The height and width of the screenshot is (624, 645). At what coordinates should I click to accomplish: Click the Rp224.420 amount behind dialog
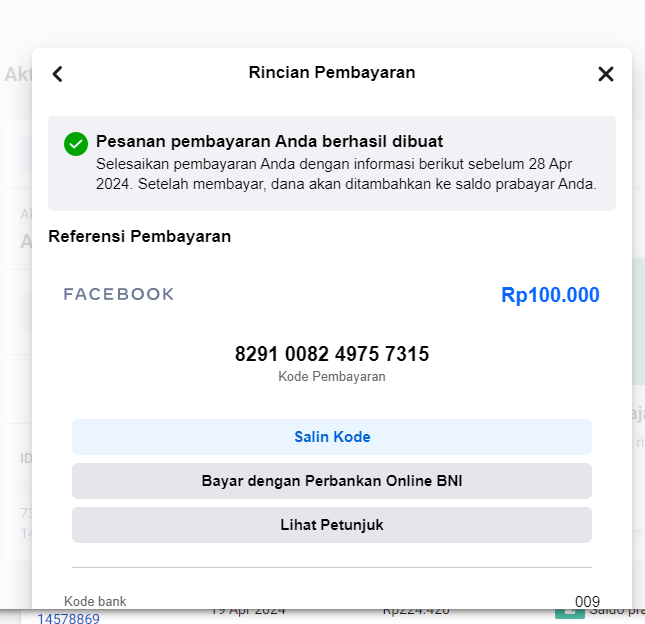(416, 612)
